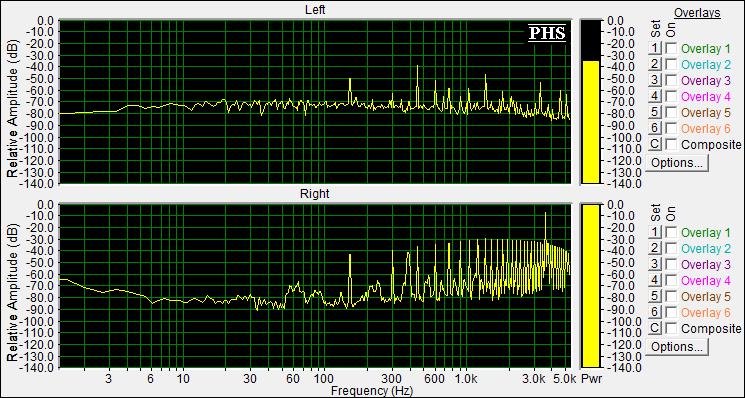
Task: Set Overlay 6 in the Left channel panel
Action: tap(655, 128)
